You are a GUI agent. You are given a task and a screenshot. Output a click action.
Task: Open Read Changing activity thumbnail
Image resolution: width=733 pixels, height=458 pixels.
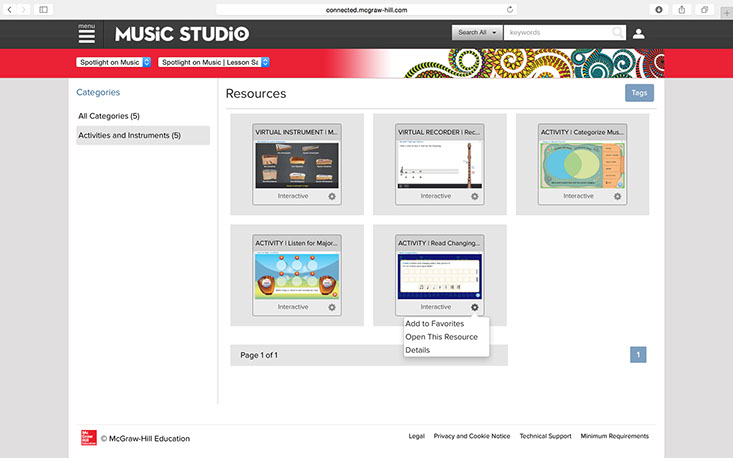(x=439, y=276)
